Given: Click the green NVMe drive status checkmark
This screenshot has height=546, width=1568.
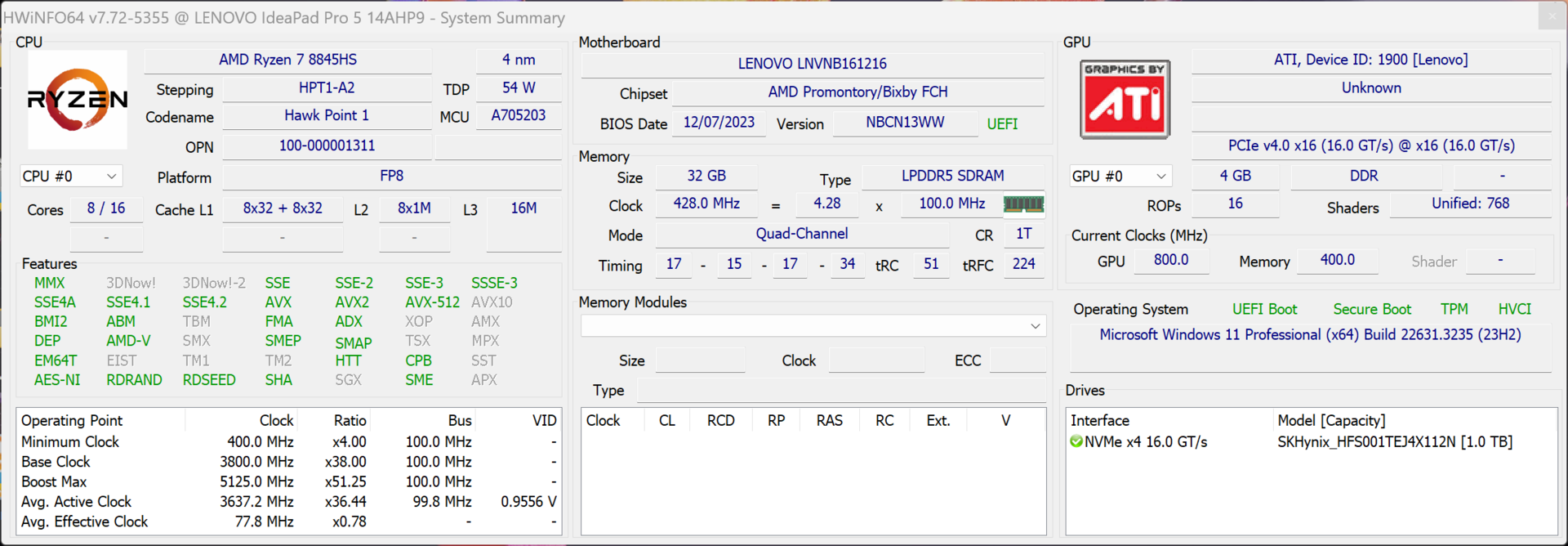Looking at the screenshot, I should click(1076, 442).
